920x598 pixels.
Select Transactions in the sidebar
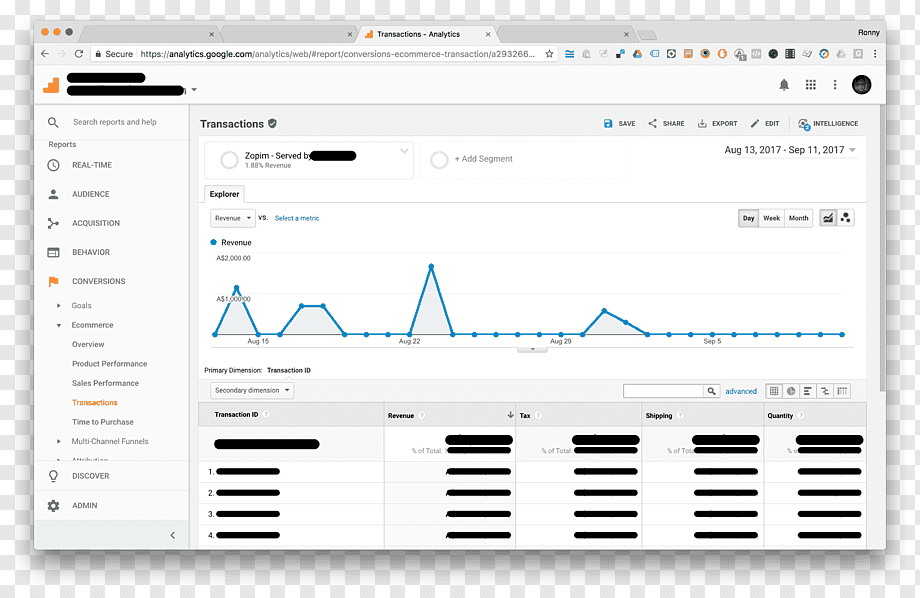tap(94, 403)
